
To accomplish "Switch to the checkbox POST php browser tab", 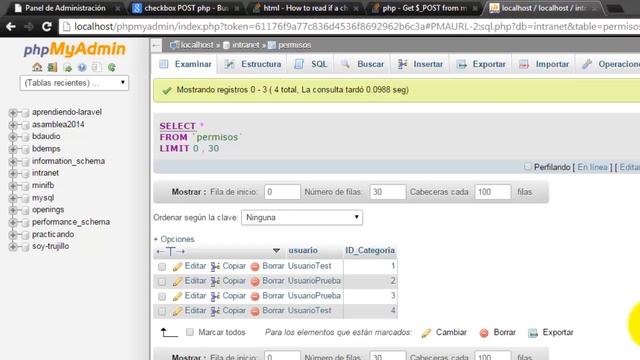I will pos(186,8).
